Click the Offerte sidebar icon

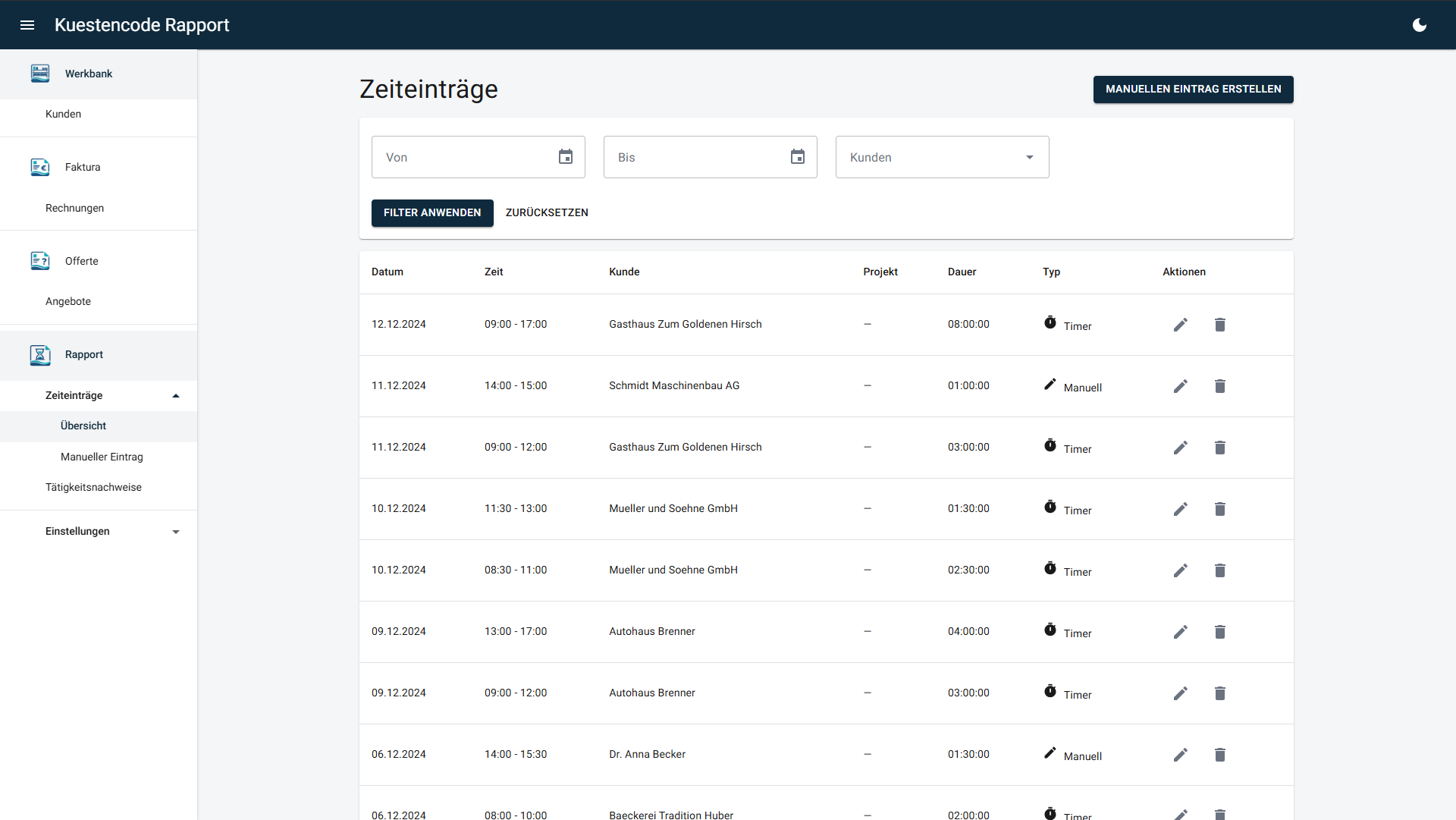click(x=40, y=261)
